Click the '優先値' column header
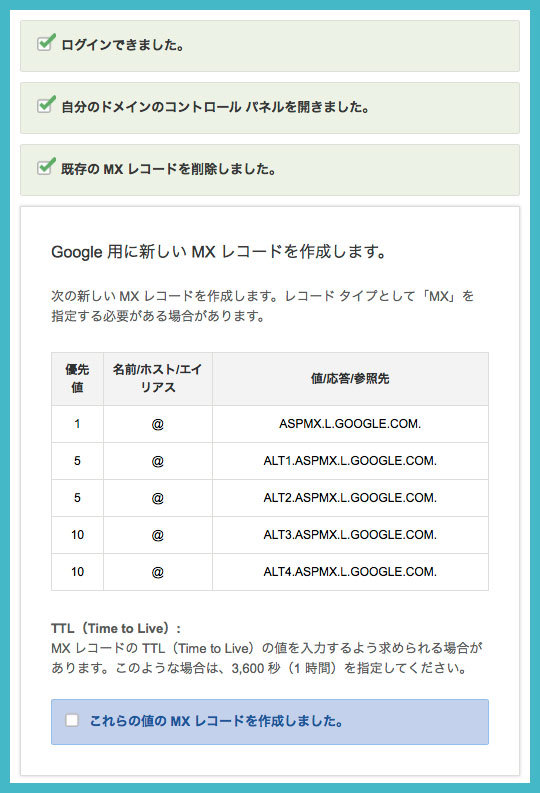 tap(77, 379)
